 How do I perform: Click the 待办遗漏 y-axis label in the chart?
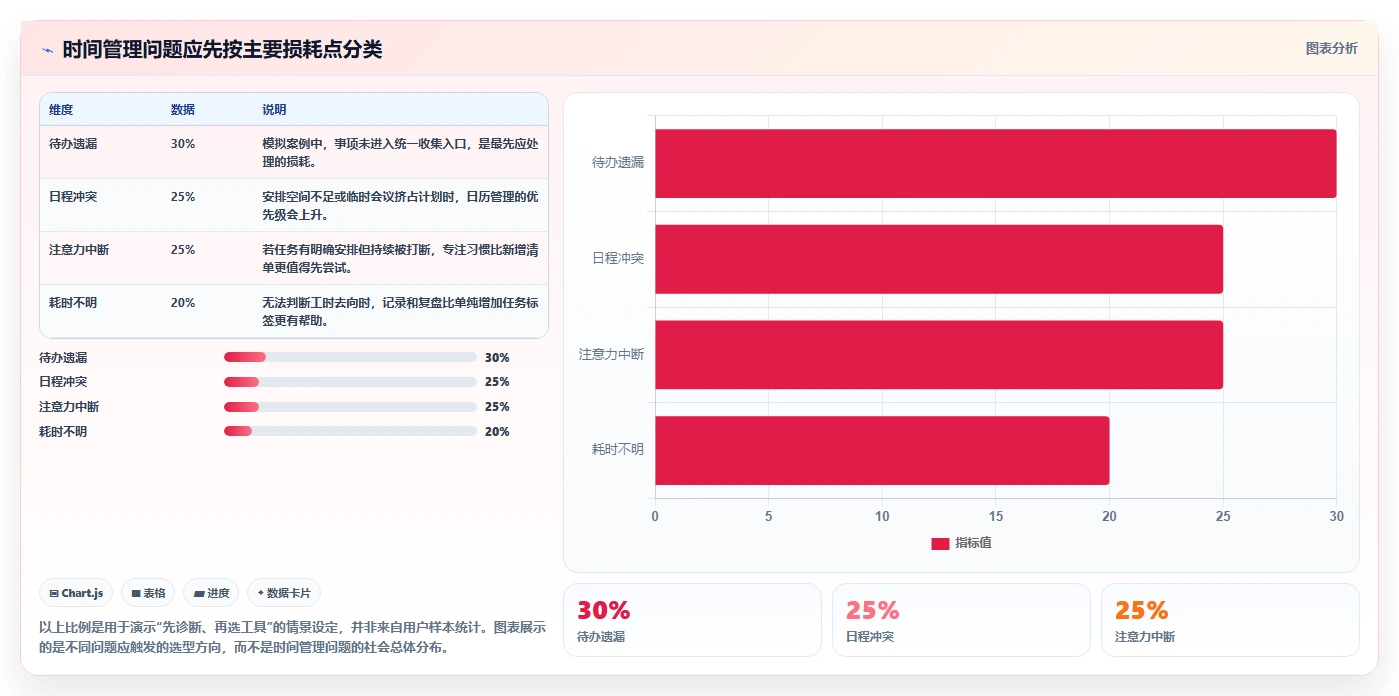click(618, 163)
